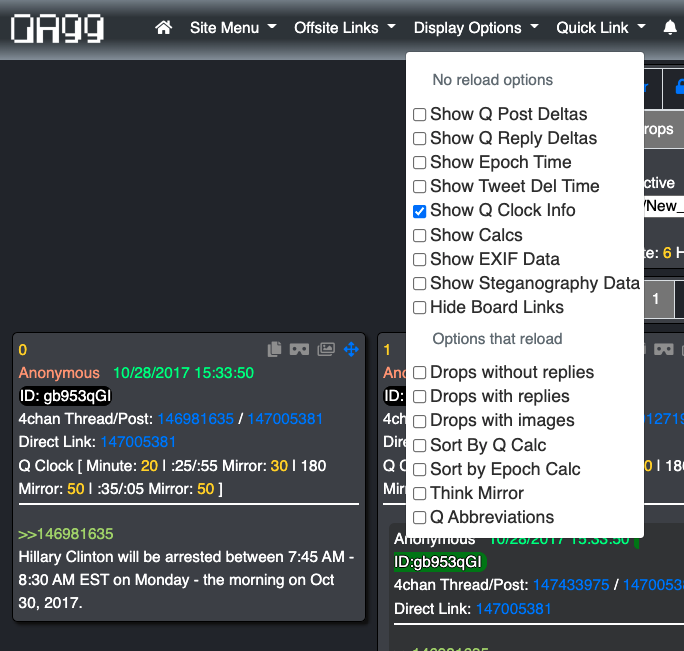Screen dimensions: 684x651
Task: Click drop number 1 label
Action: point(387,350)
